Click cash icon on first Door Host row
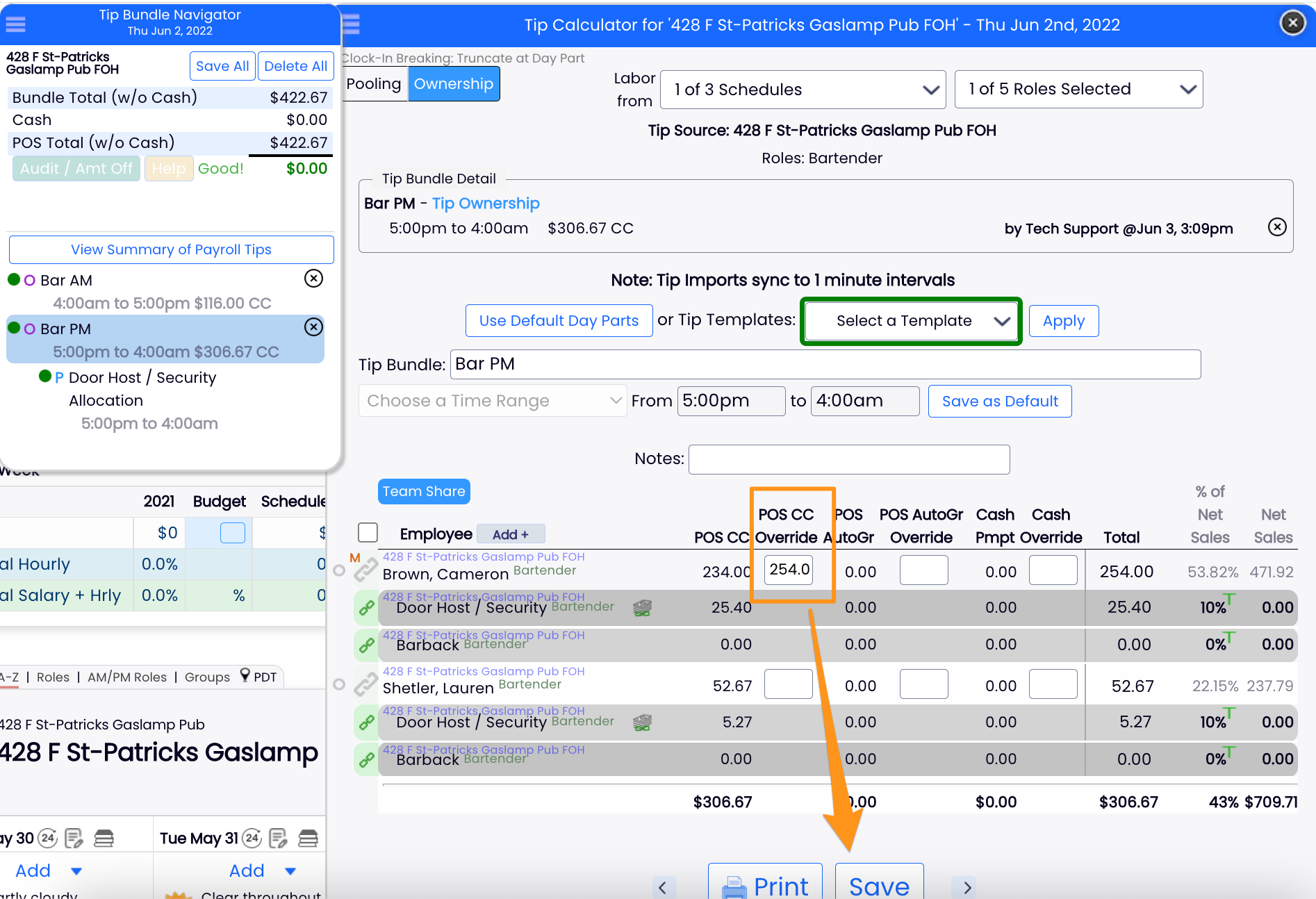 [x=643, y=609]
